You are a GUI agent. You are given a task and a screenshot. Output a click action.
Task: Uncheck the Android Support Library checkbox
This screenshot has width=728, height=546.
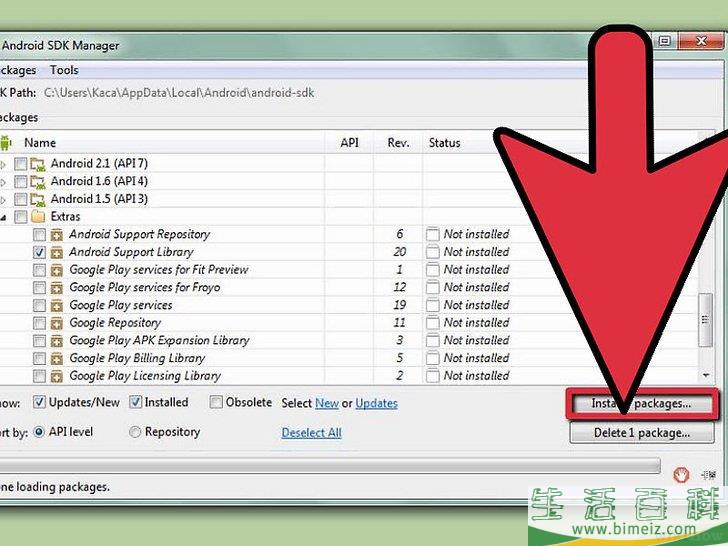pyautogui.click(x=39, y=253)
